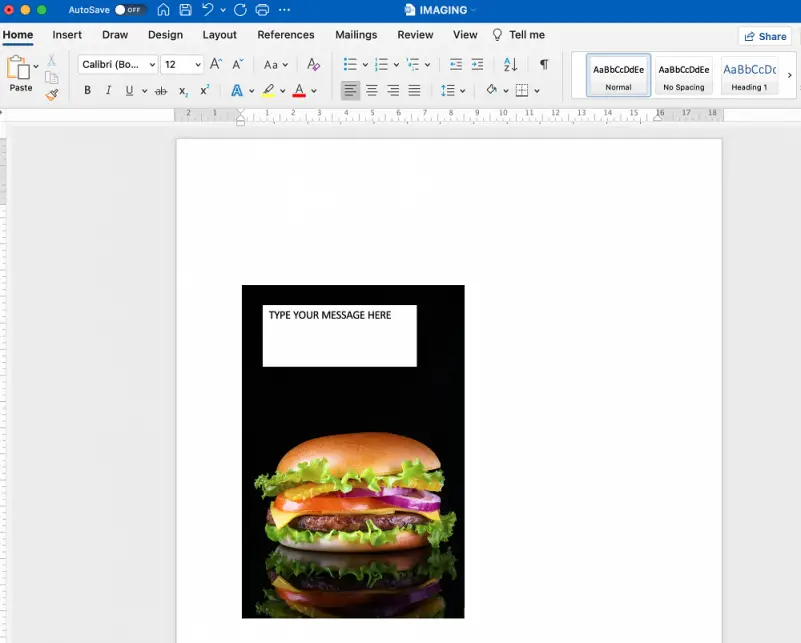The width and height of the screenshot is (801, 643).
Task: Select the No Spacing style
Action: point(684,75)
